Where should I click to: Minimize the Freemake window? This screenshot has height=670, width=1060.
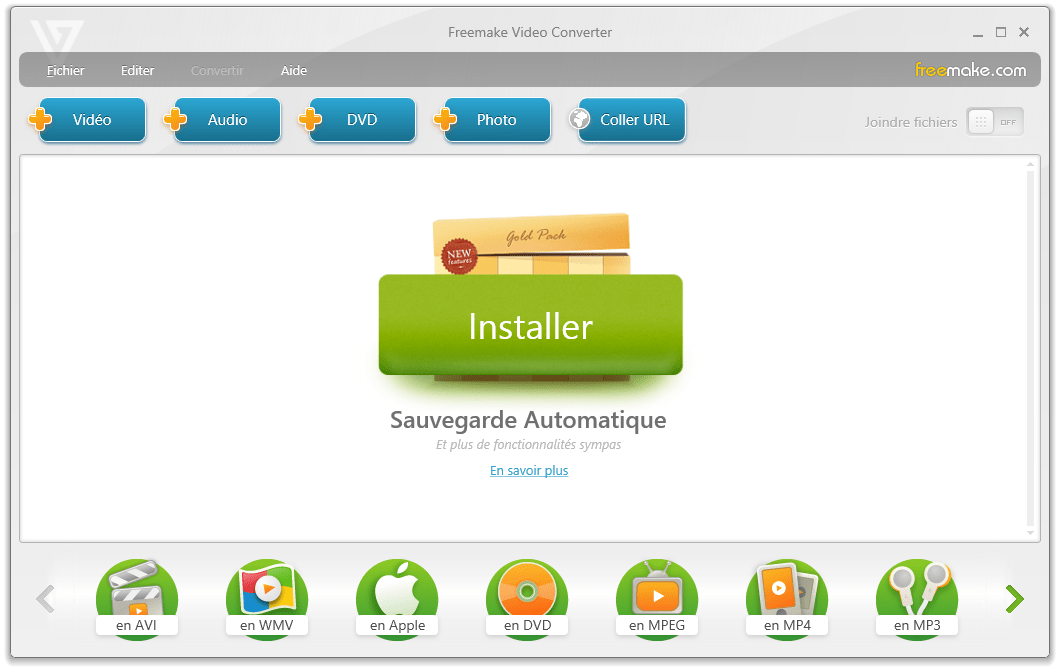click(x=978, y=33)
